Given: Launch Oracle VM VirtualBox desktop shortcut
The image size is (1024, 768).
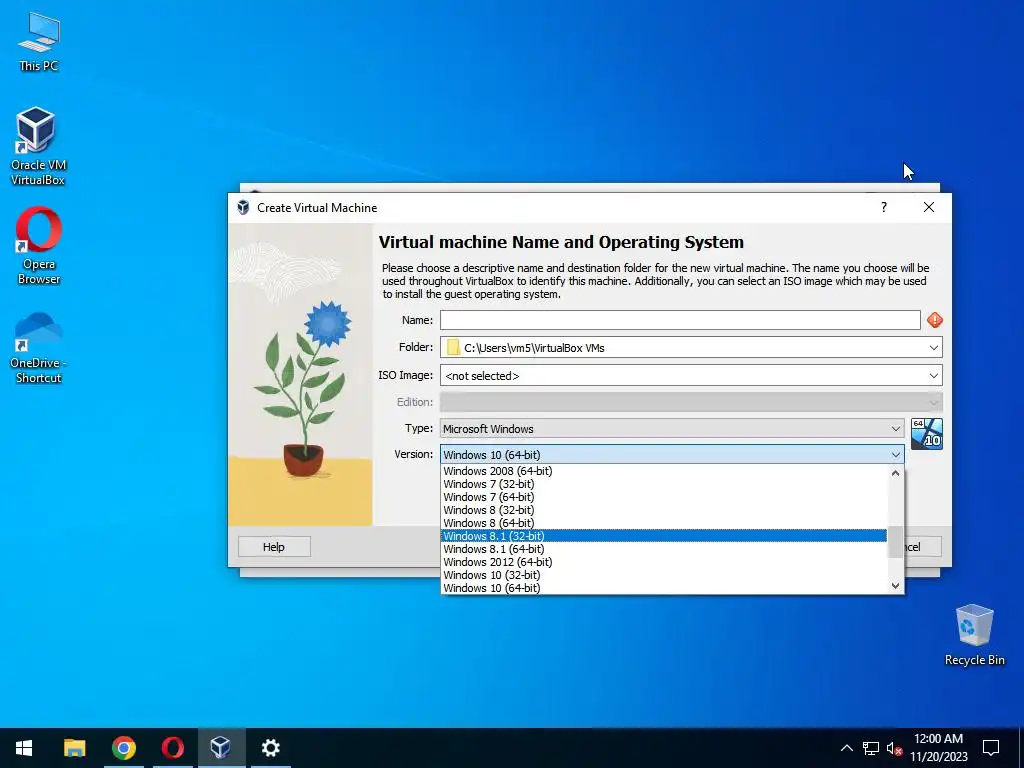Looking at the screenshot, I should tap(38, 146).
